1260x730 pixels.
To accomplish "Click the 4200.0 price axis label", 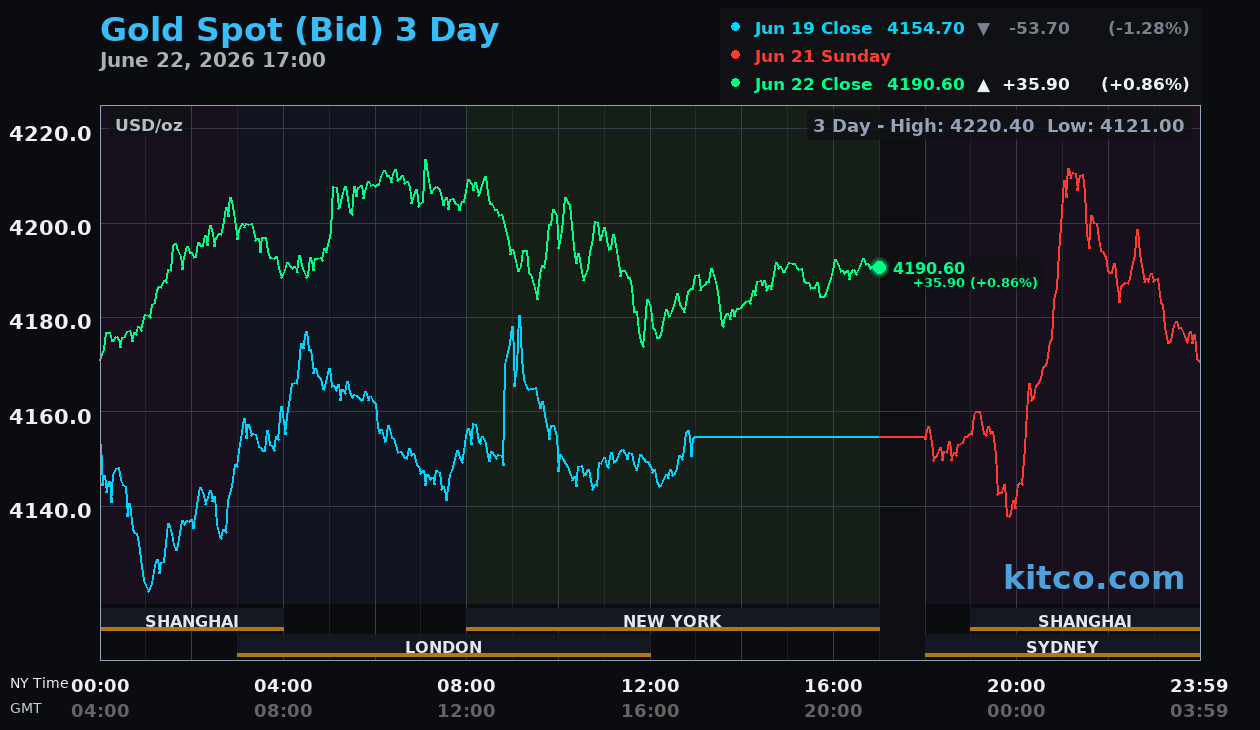I will (50, 227).
